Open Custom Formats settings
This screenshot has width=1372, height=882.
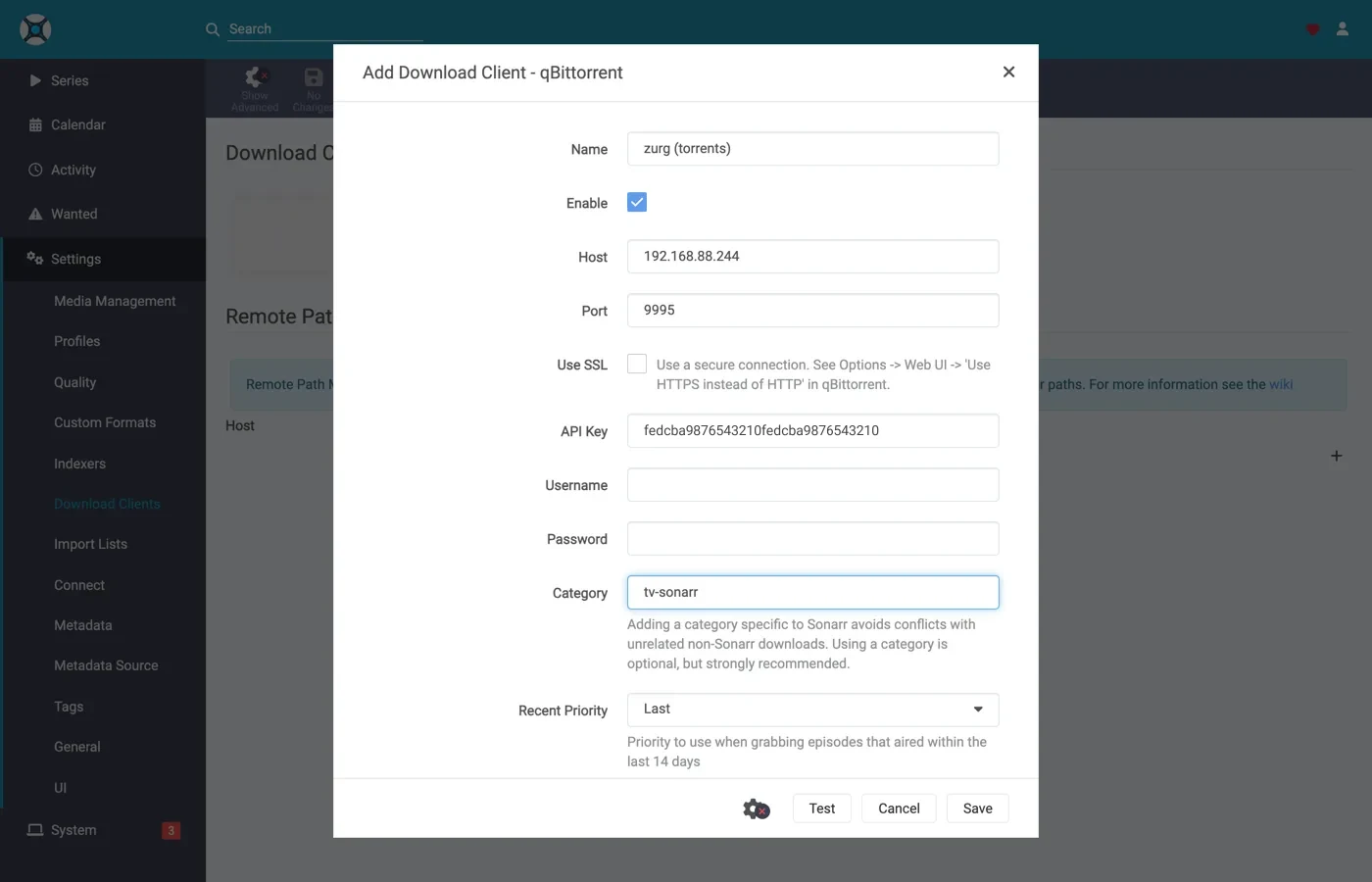click(105, 422)
